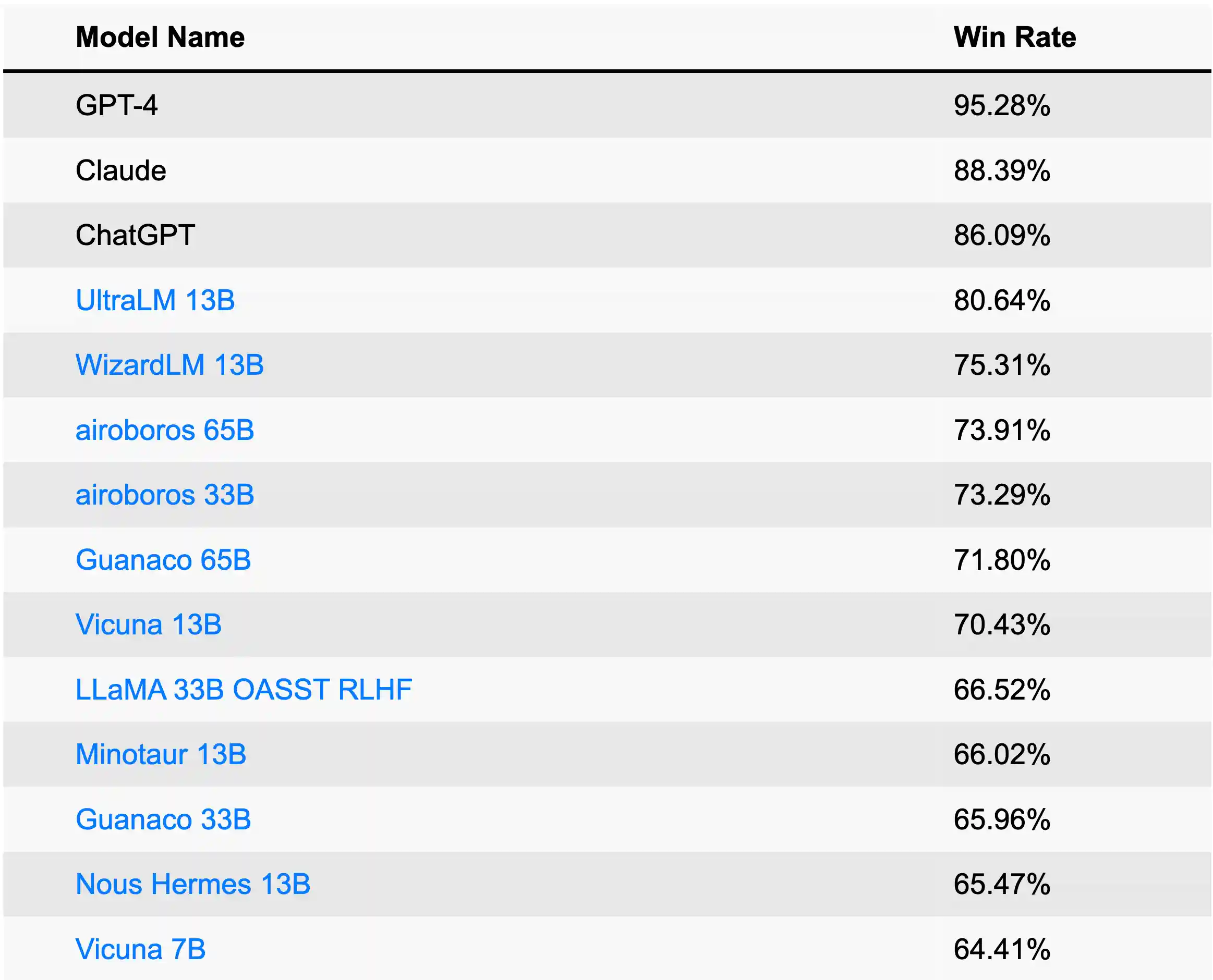Open the airoboros 65B link
Image resolution: width=1213 pixels, height=980 pixels.
click(x=164, y=430)
